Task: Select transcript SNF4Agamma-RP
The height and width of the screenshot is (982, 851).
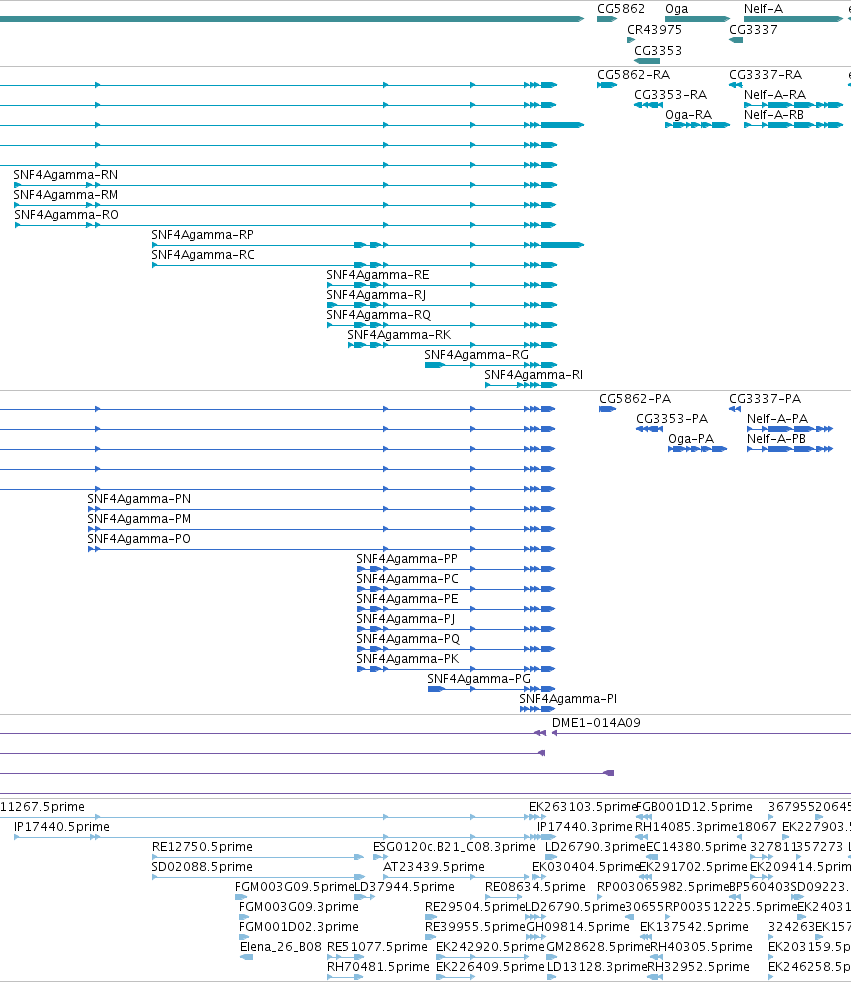Action: [x=202, y=235]
